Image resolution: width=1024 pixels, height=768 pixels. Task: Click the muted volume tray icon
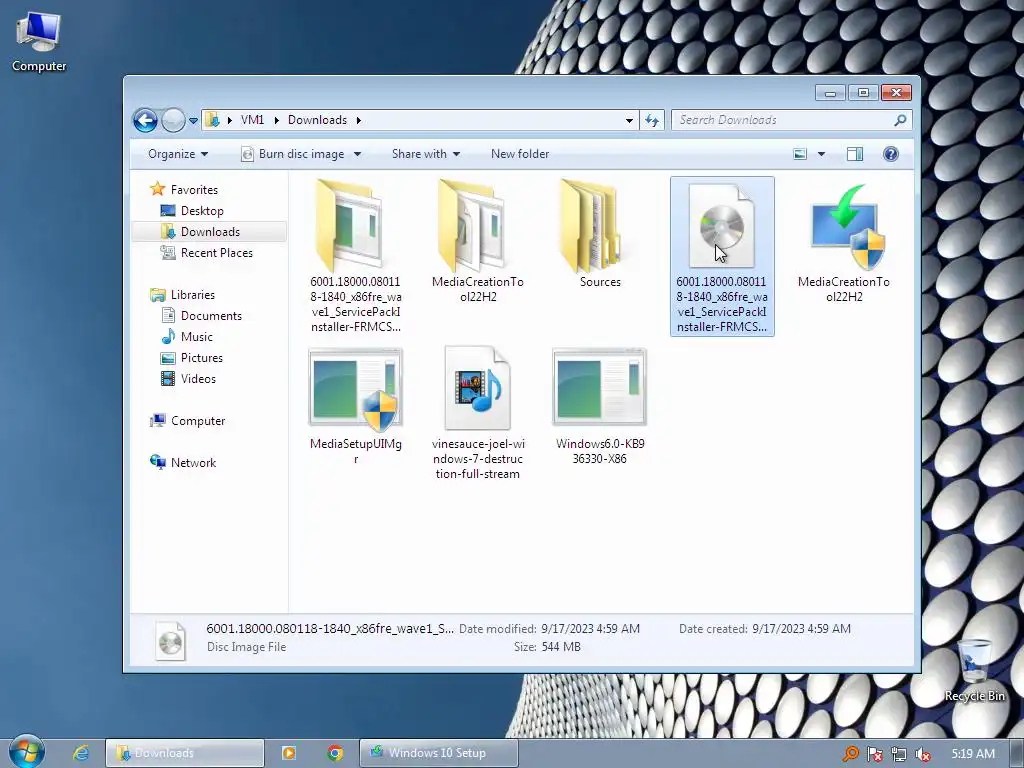pyautogui.click(x=923, y=754)
